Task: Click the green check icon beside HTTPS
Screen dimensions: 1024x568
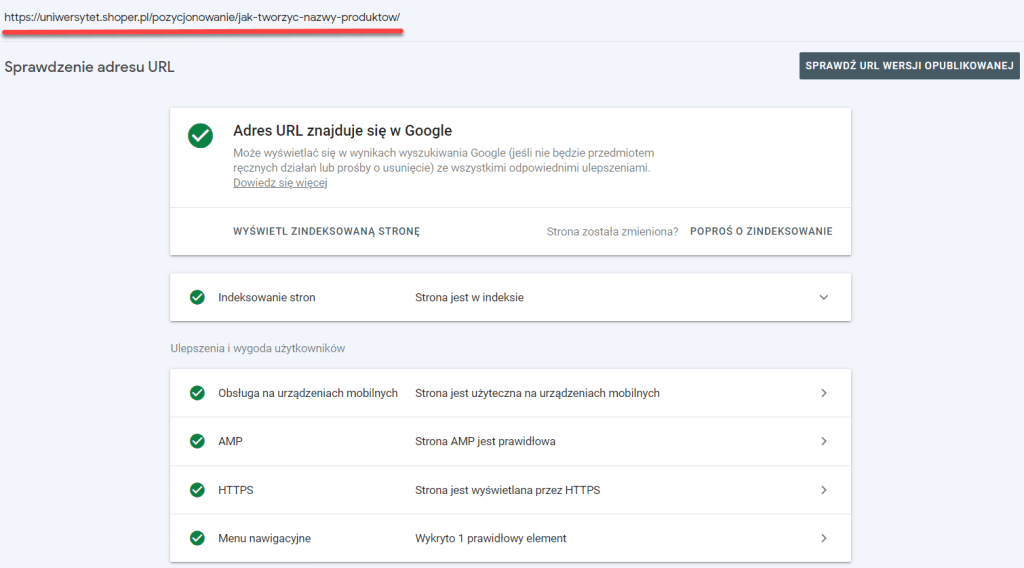Action: pos(197,490)
